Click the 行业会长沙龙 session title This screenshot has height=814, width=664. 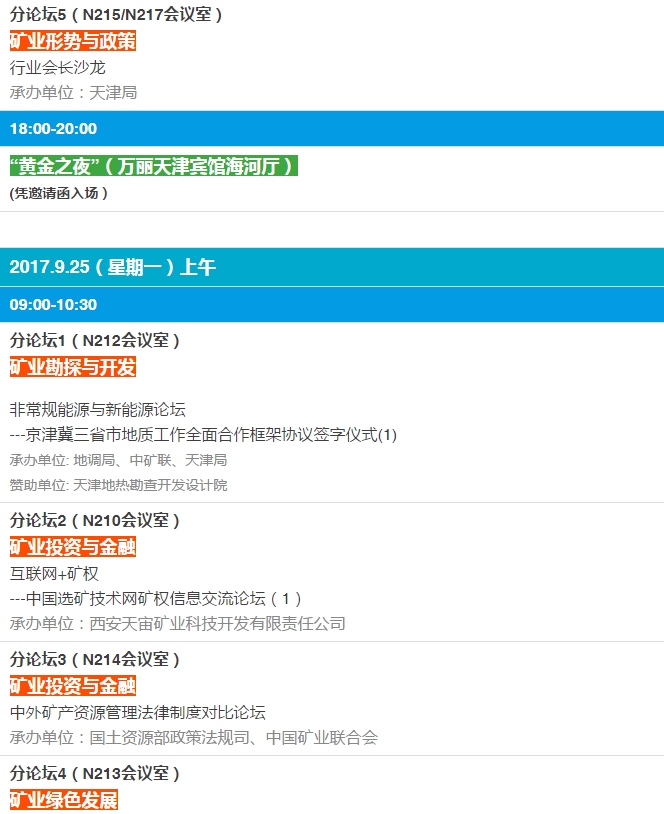click(57, 68)
